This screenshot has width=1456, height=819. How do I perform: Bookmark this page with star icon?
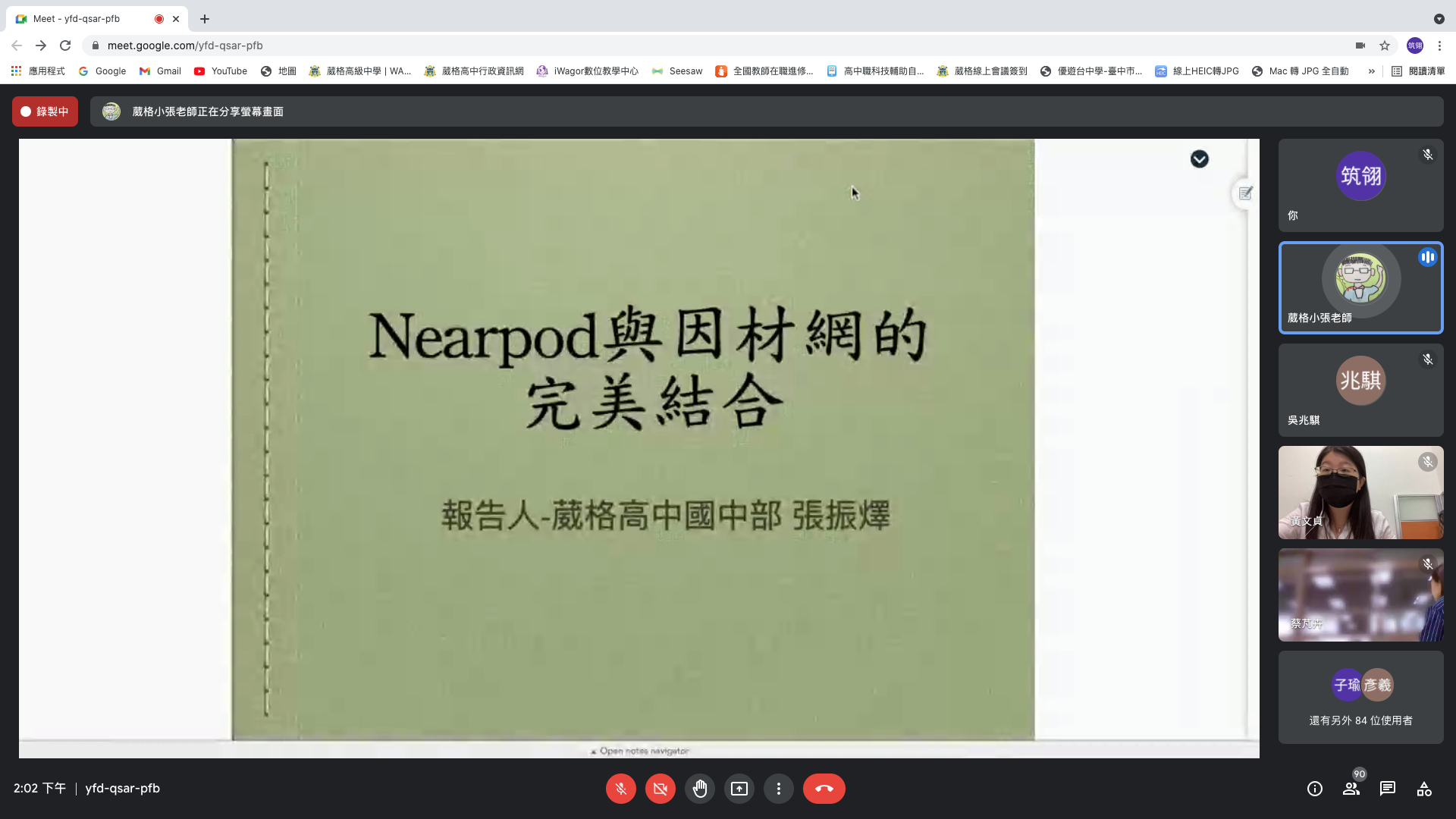(1385, 45)
